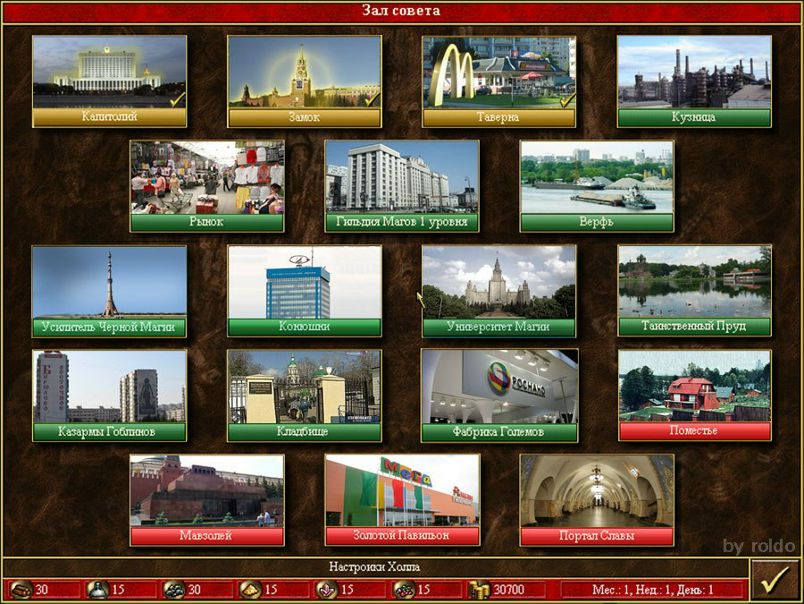Image resolution: width=804 pixels, height=604 pixels.
Task: Click the red Поместье label
Action: pos(693,431)
